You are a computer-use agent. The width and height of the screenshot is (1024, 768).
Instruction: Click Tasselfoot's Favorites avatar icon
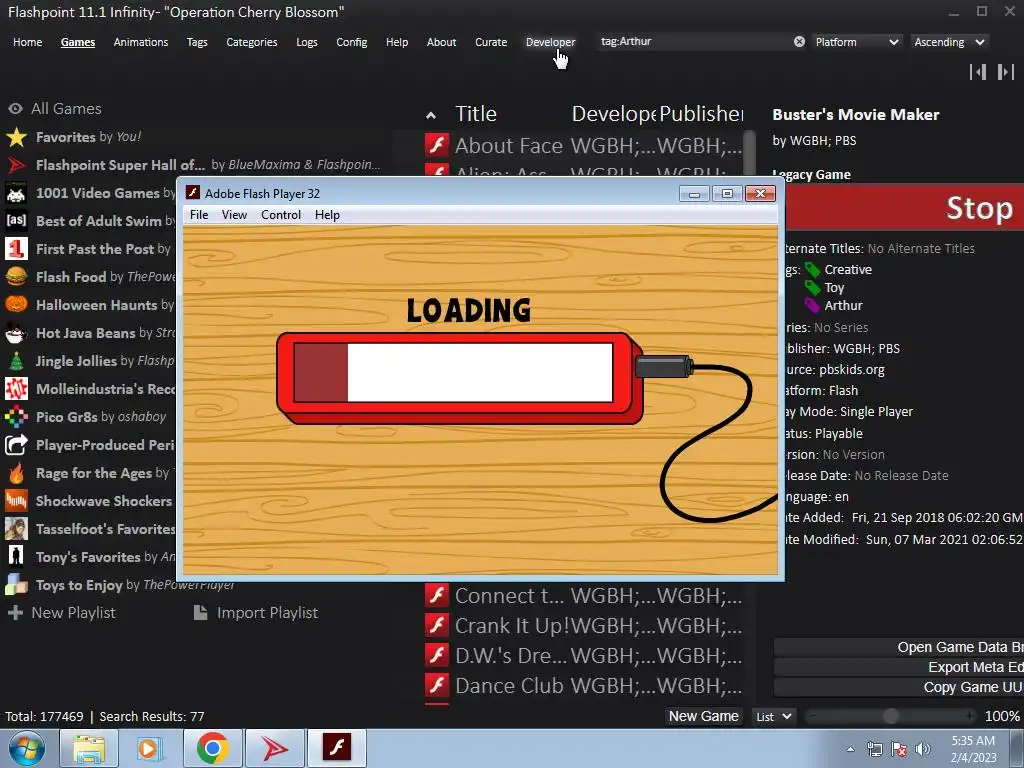coord(16,529)
